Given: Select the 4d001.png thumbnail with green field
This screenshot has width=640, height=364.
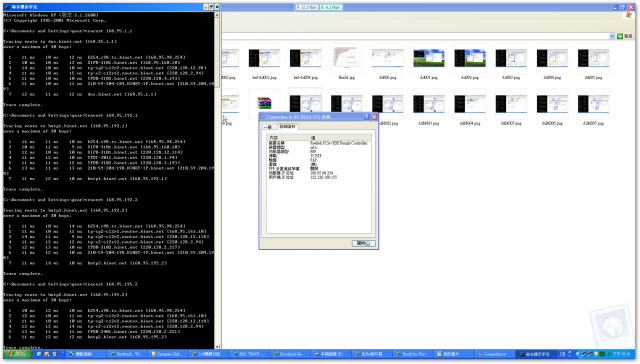Looking at the screenshot, I should pyautogui.click(x=429, y=58).
